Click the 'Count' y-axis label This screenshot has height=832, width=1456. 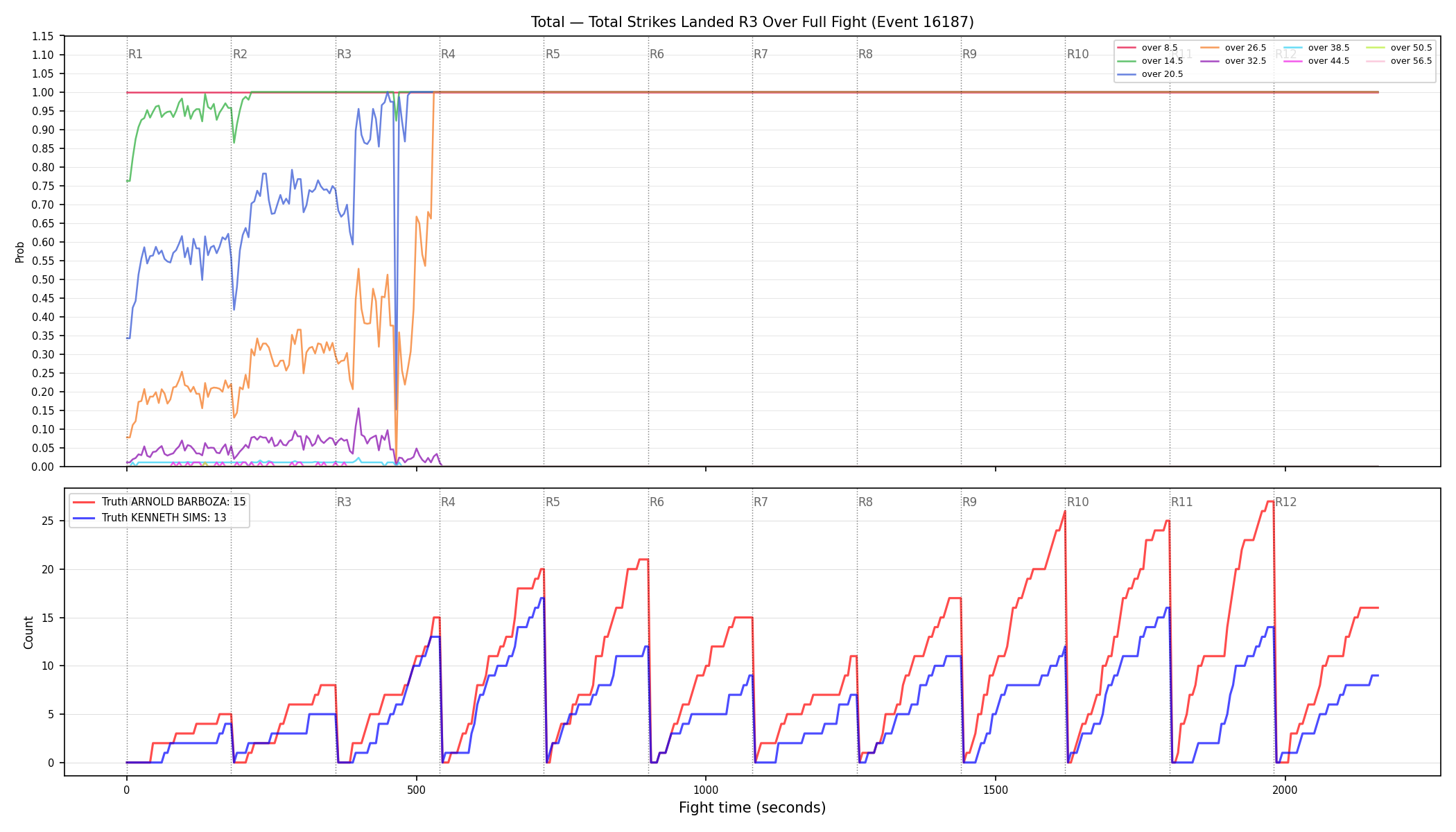[x=28, y=632]
